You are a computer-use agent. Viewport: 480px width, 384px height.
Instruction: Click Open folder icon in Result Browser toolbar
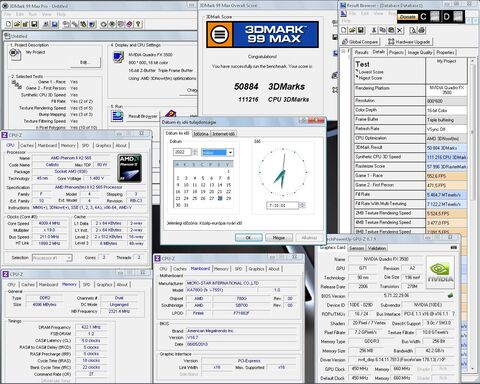(x=352, y=30)
